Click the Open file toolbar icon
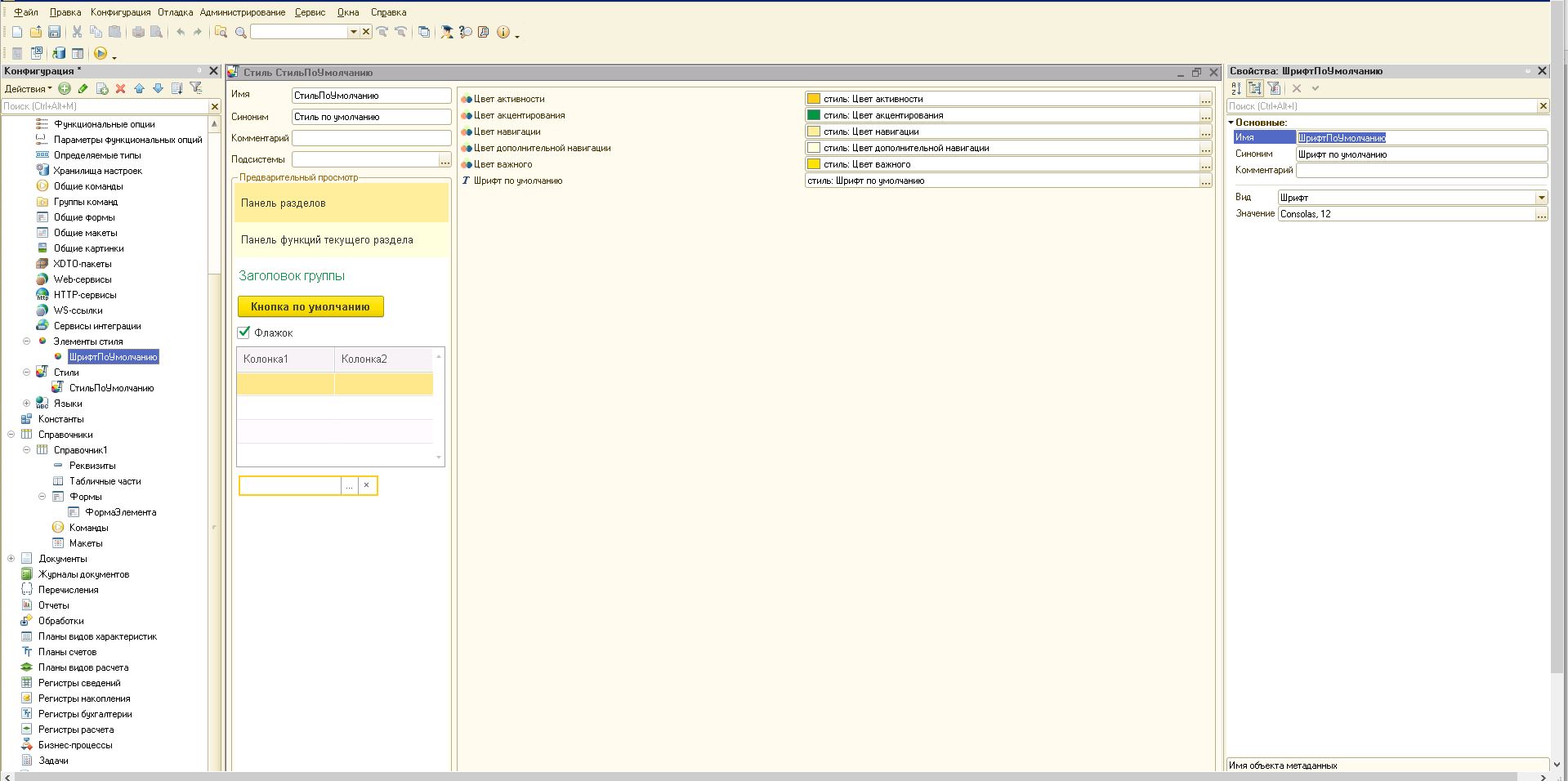The height and width of the screenshot is (781, 1568). click(36, 32)
